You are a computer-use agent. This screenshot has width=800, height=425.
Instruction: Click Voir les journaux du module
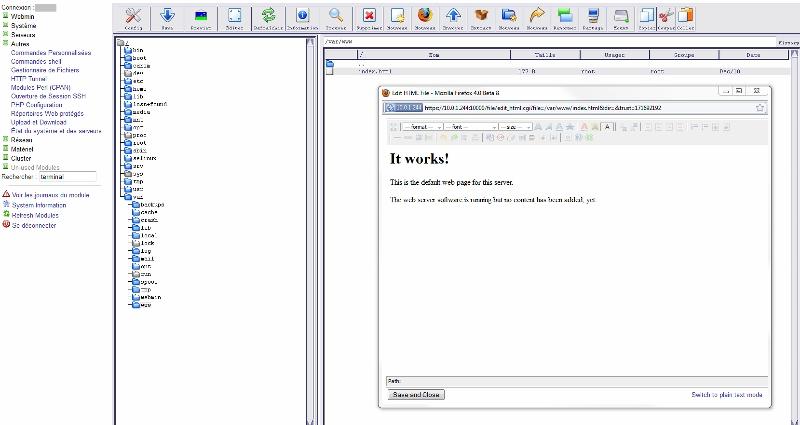click(x=51, y=195)
